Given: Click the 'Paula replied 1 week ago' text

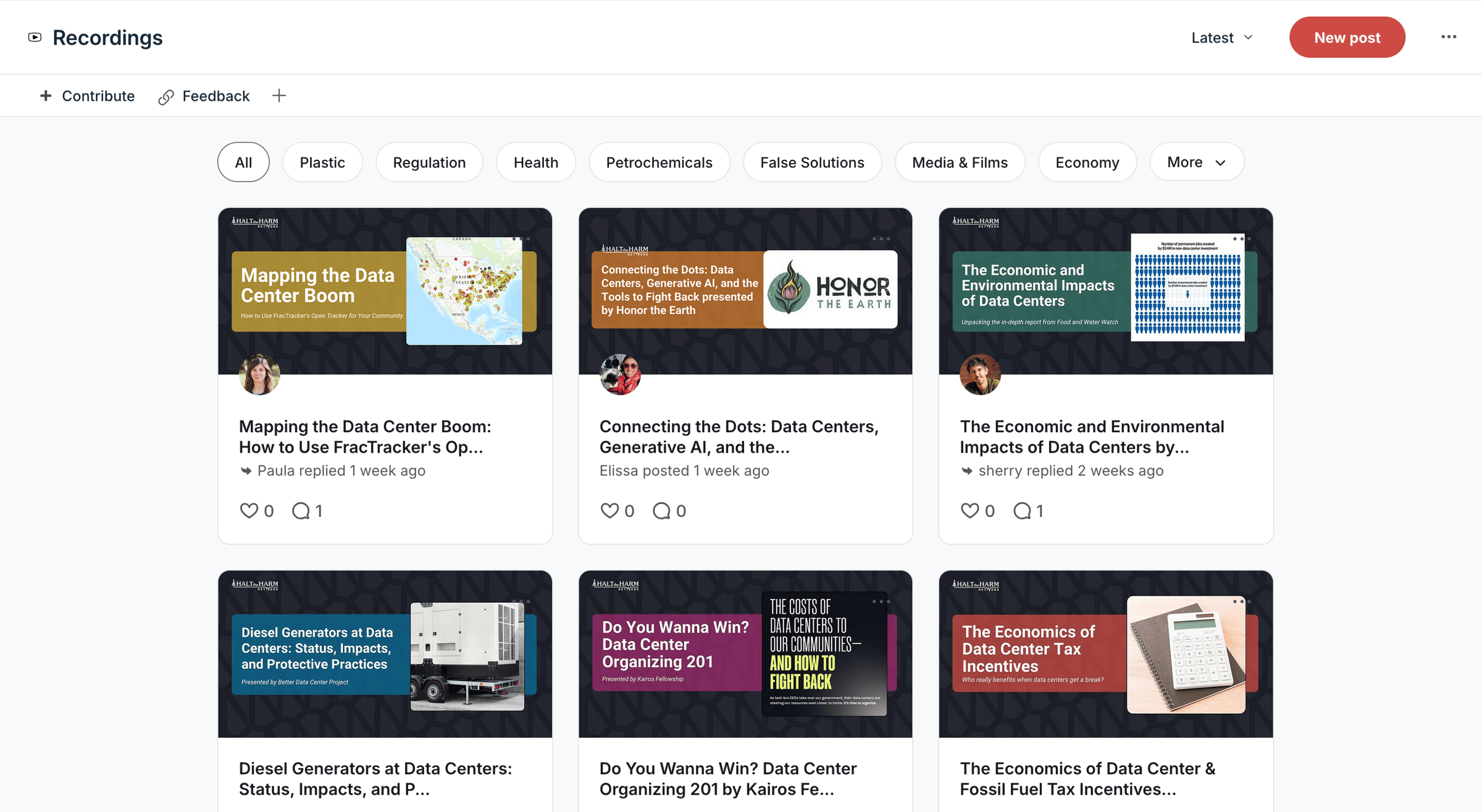Looking at the screenshot, I should [341, 471].
